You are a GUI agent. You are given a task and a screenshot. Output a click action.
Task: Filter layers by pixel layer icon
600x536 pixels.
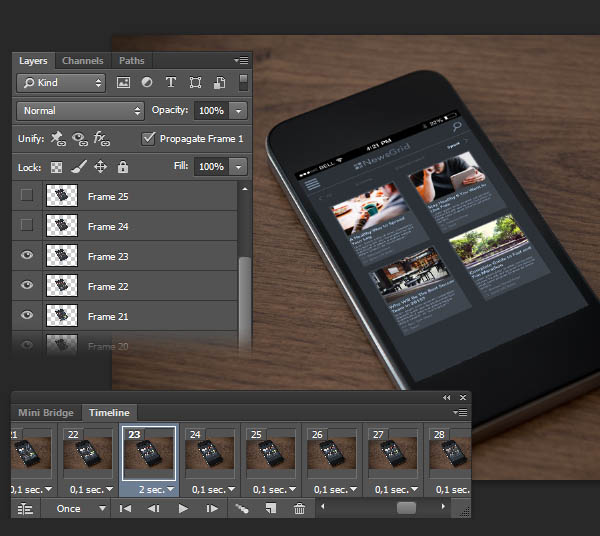124,83
